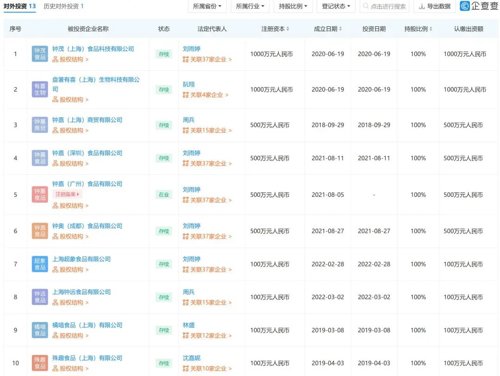The height and width of the screenshot is (376, 500).
Task: Click the blue company logo in row 7
Action: [x=40, y=264]
